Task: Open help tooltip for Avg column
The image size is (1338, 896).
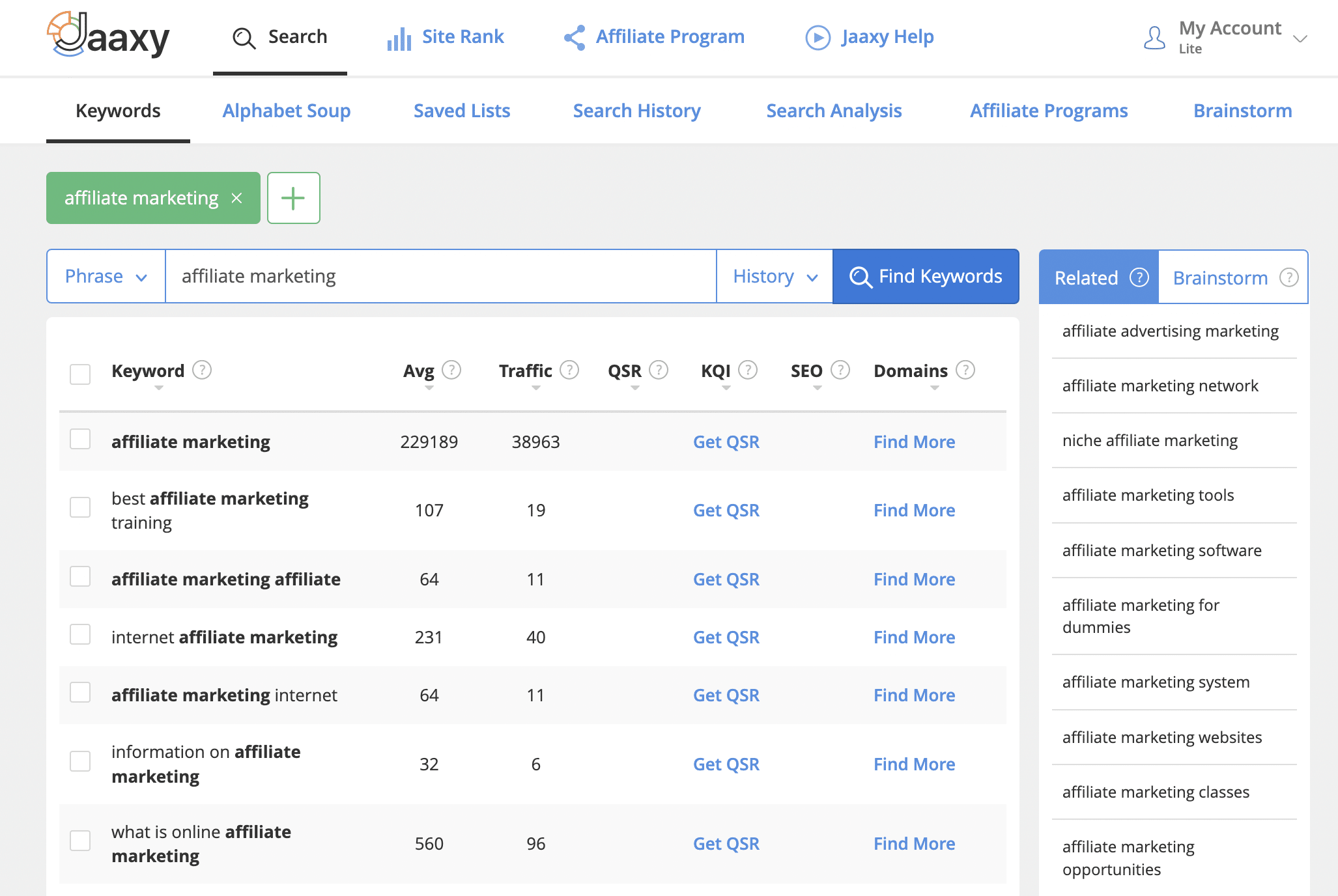Action: click(x=451, y=370)
